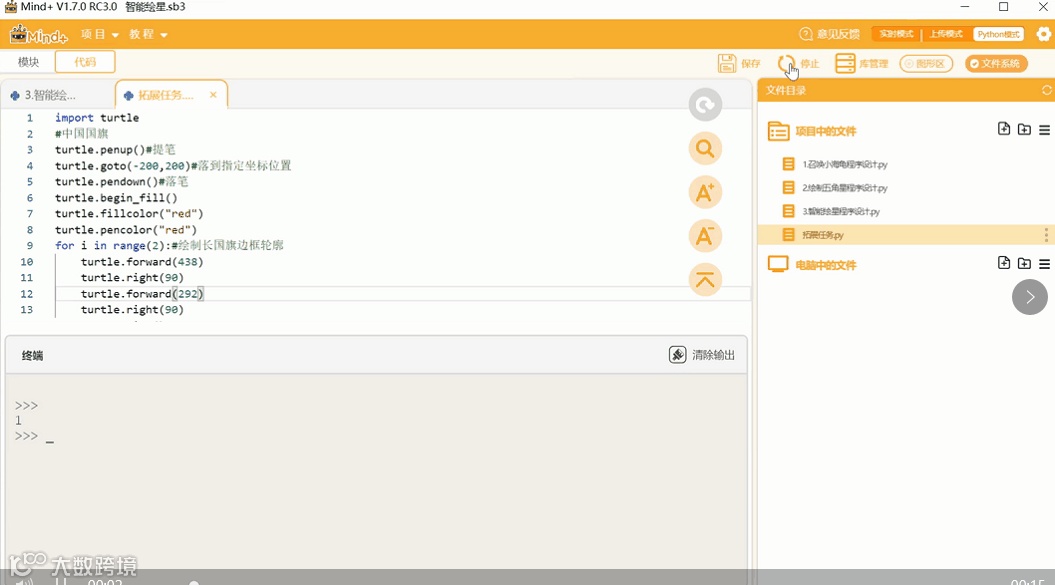Open hamburger menu for 项目中的文件
1055x585 pixels.
pos(1044,130)
